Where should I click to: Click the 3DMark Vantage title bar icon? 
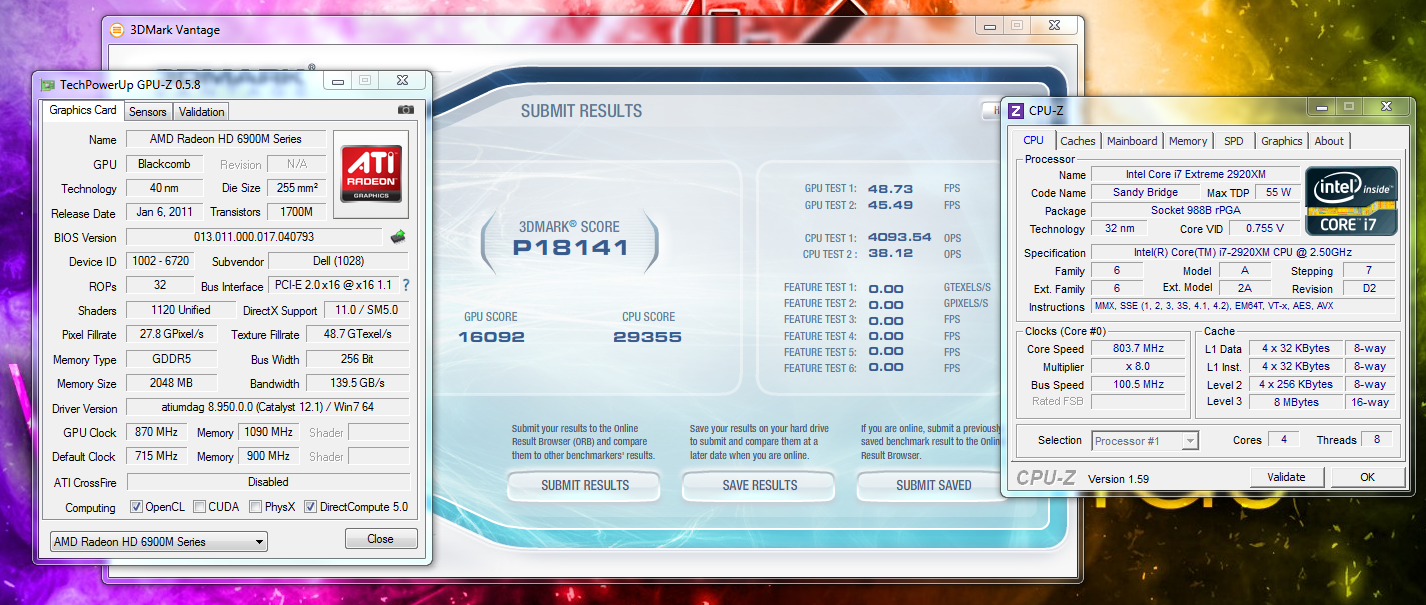pyautogui.click(x=117, y=30)
